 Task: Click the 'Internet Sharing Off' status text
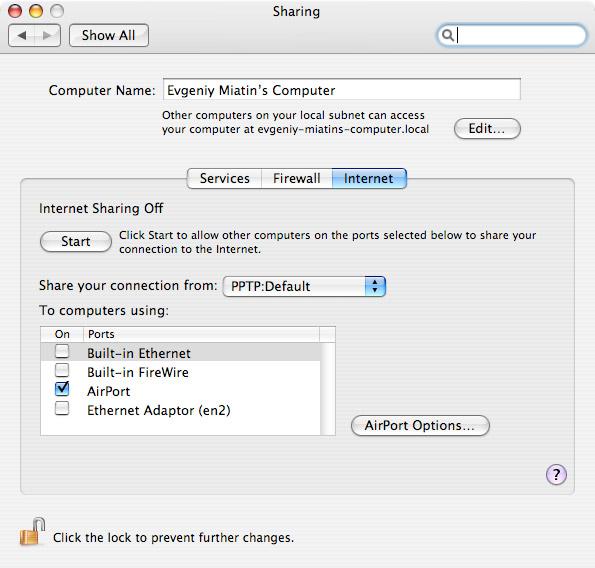[x=101, y=208]
